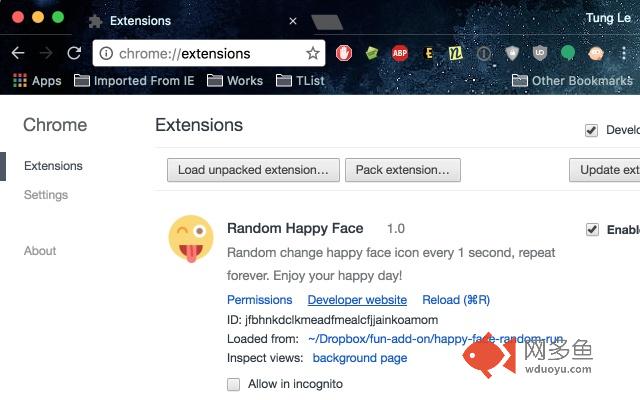Open the Apps grid shortcut
640x400 pixels.
coord(37,80)
